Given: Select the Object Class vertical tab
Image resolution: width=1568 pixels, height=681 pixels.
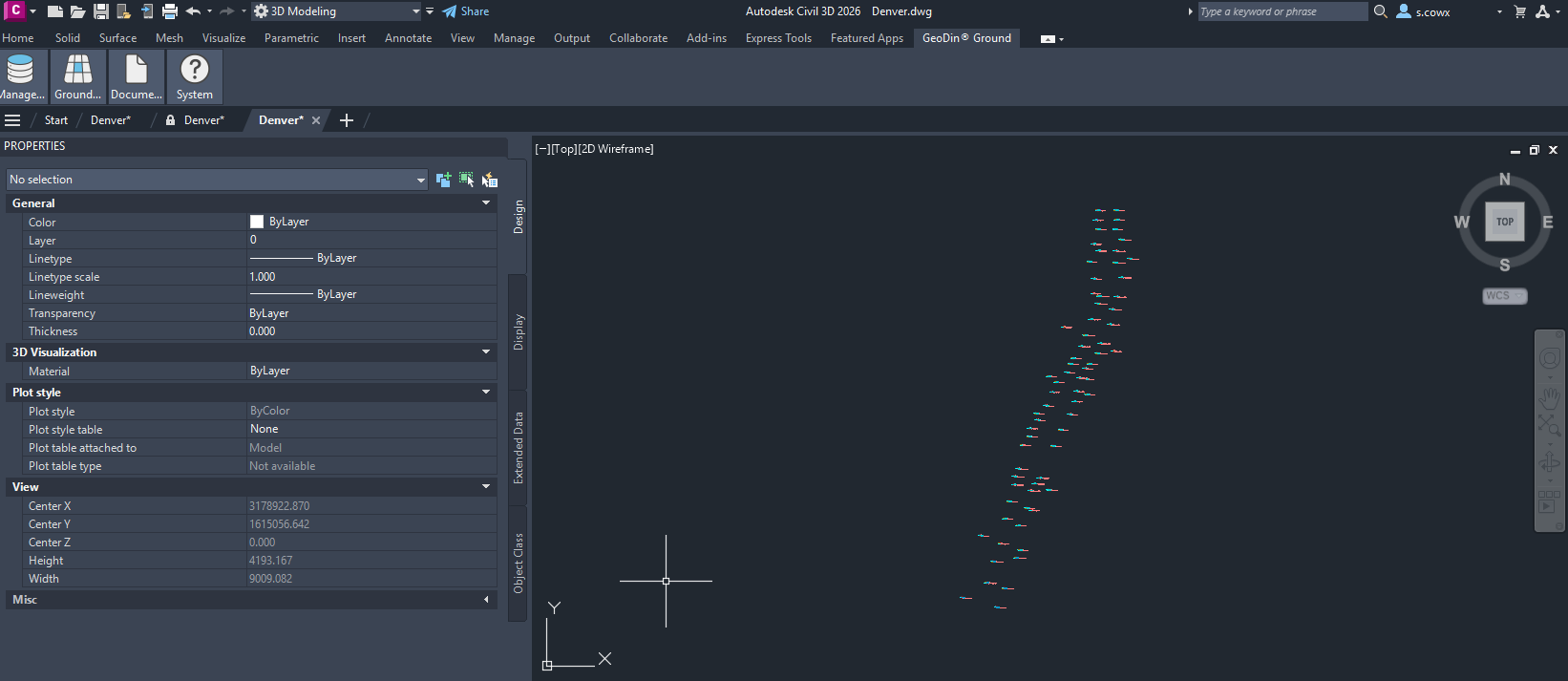Looking at the screenshot, I should coord(519,564).
